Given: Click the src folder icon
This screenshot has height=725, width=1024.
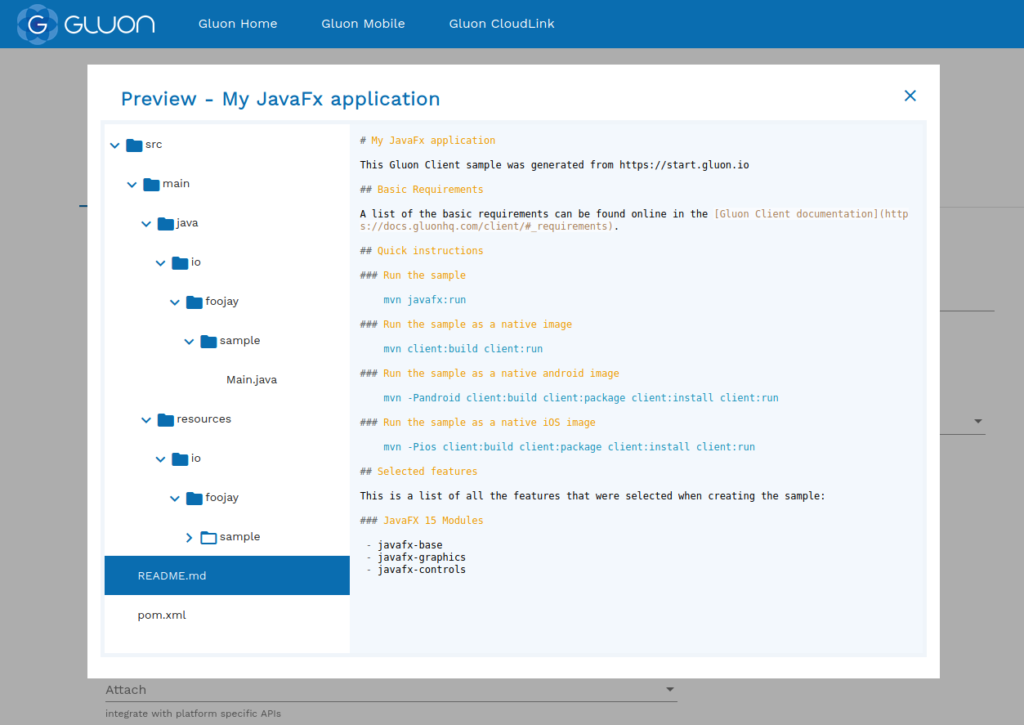Looking at the screenshot, I should (x=134, y=144).
